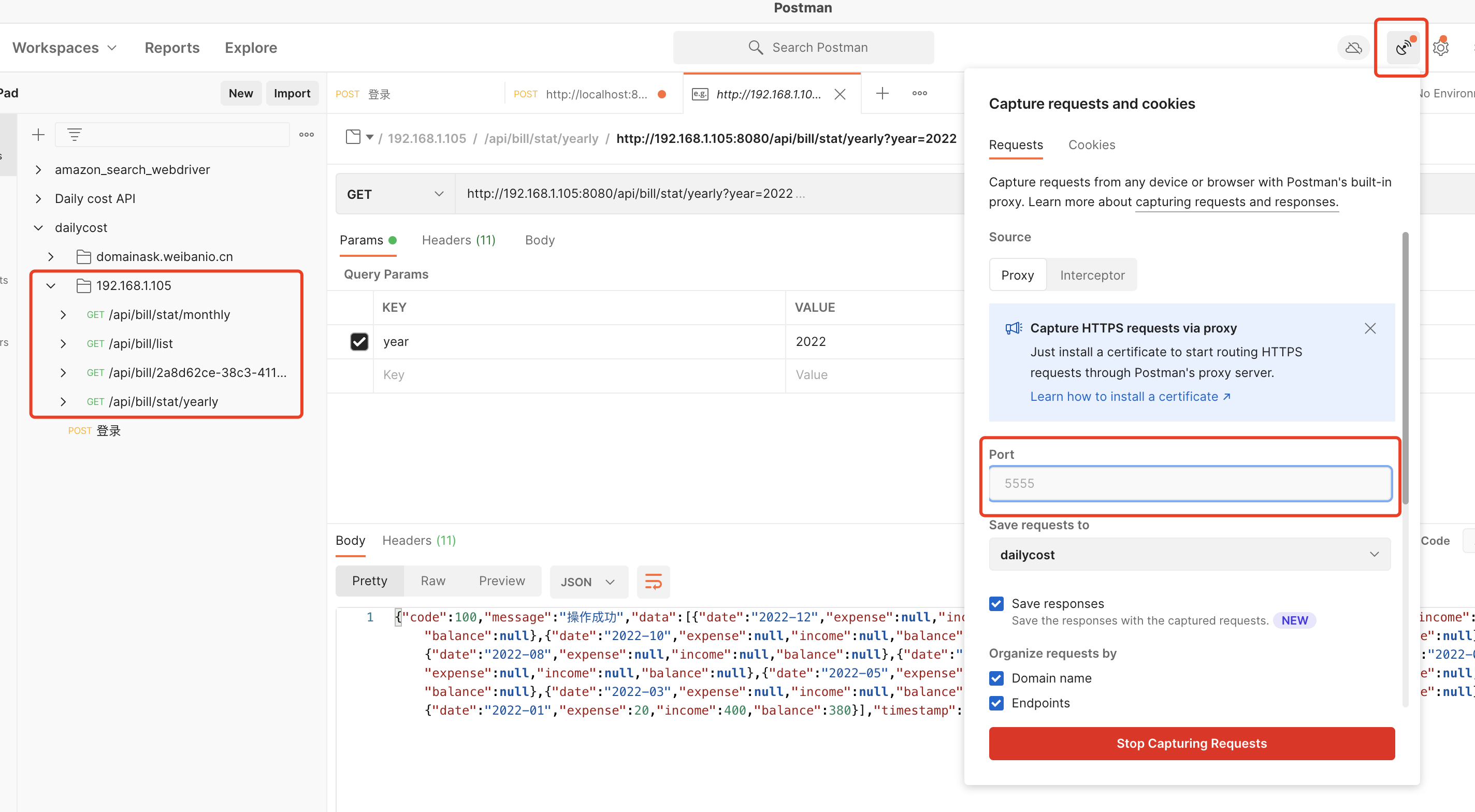The image size is (1475, 812).
Task: Toggle Domain name organize option
Action: point(996,678)
